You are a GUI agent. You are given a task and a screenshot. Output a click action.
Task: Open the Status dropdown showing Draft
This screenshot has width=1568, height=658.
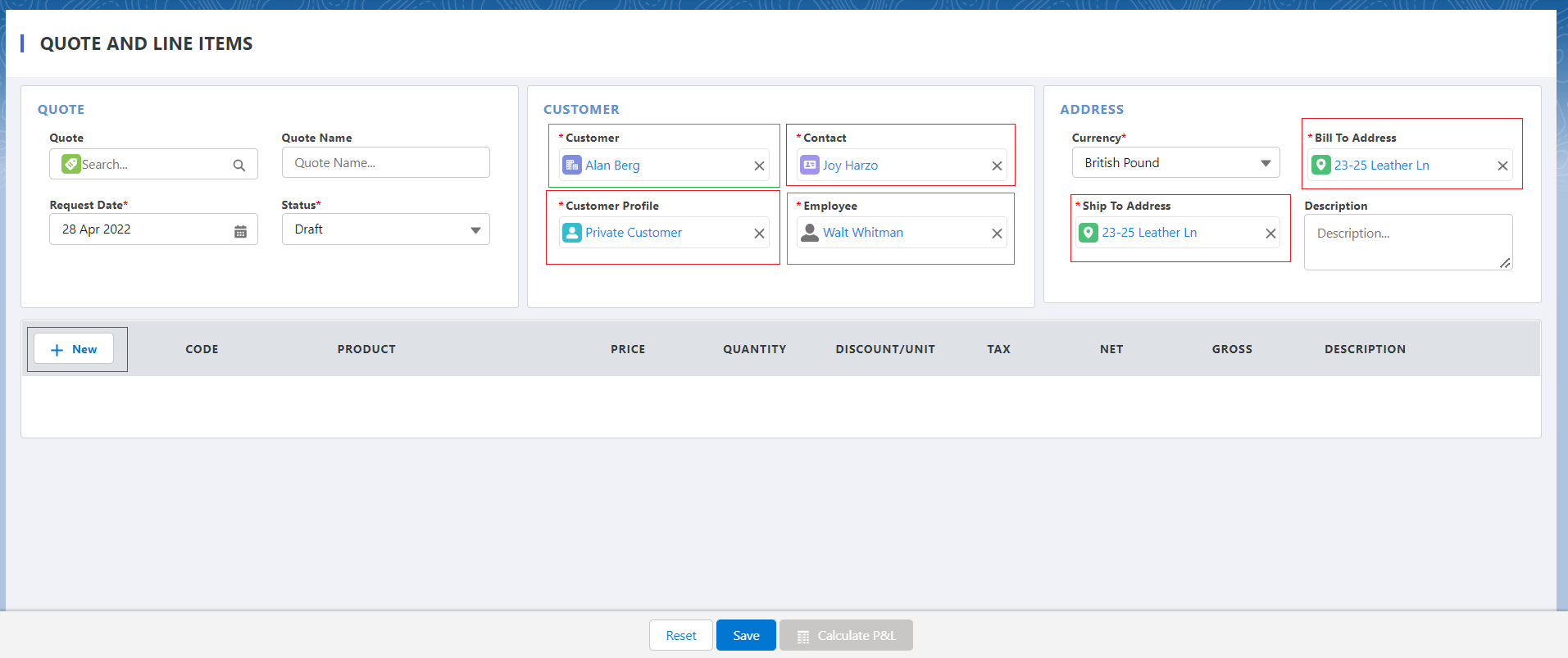coord(386,229)
